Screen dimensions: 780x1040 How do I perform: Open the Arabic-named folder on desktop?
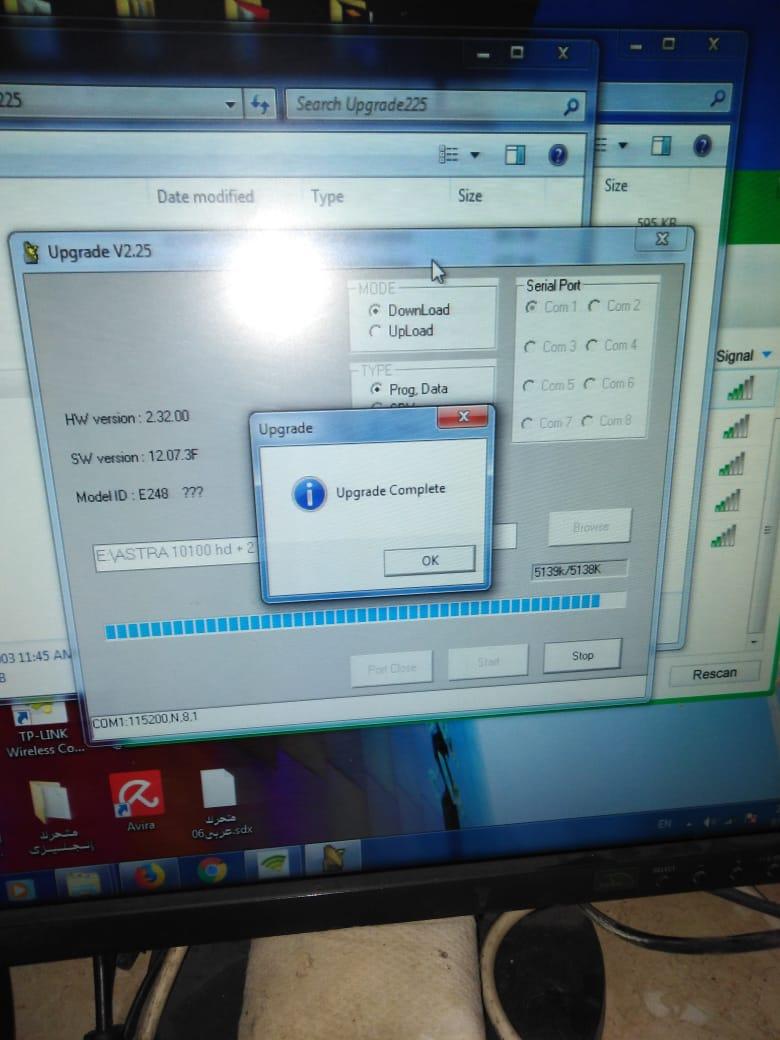[56, 816]
